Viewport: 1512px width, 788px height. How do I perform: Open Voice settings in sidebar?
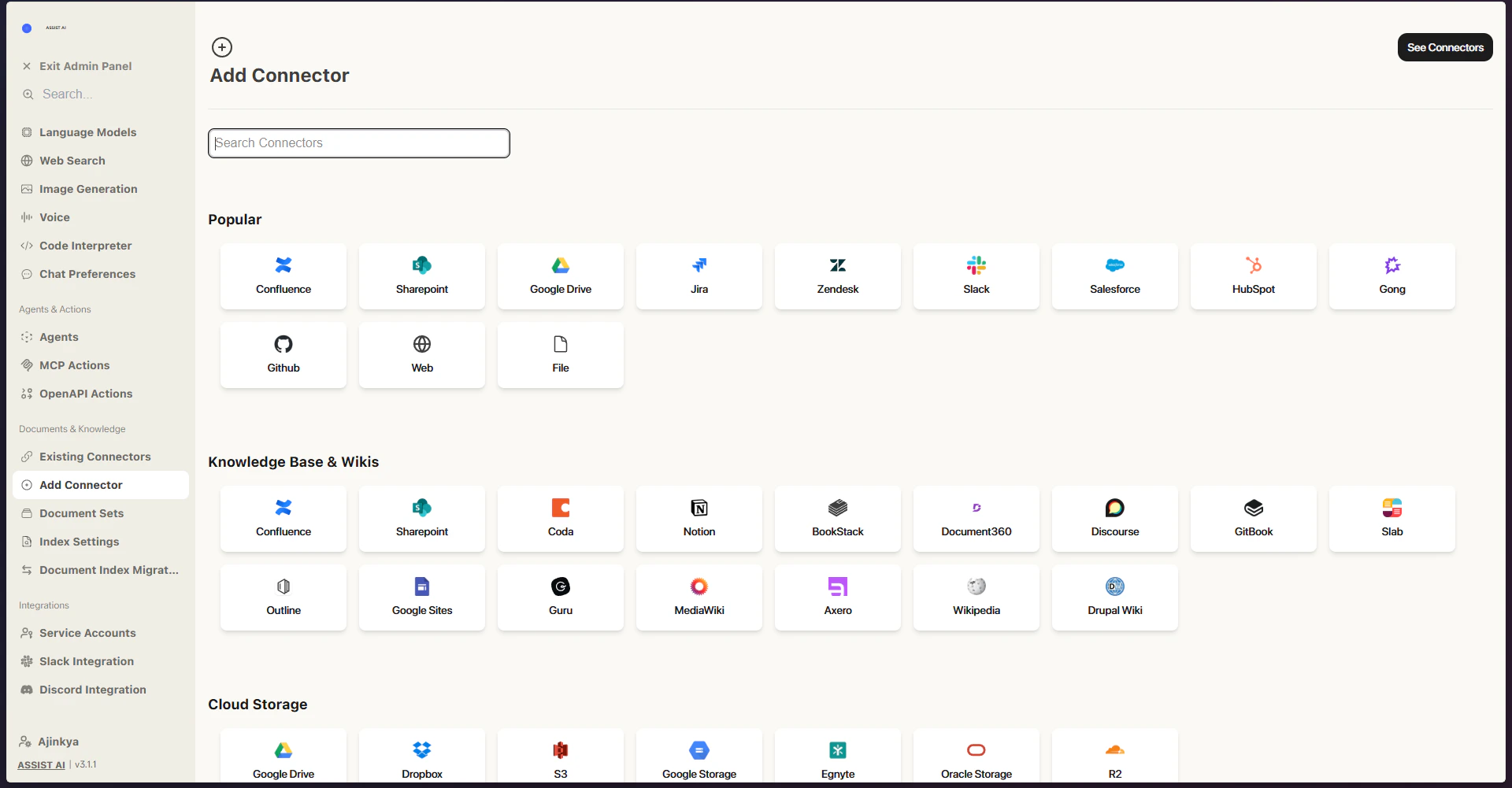coord(101,217)
